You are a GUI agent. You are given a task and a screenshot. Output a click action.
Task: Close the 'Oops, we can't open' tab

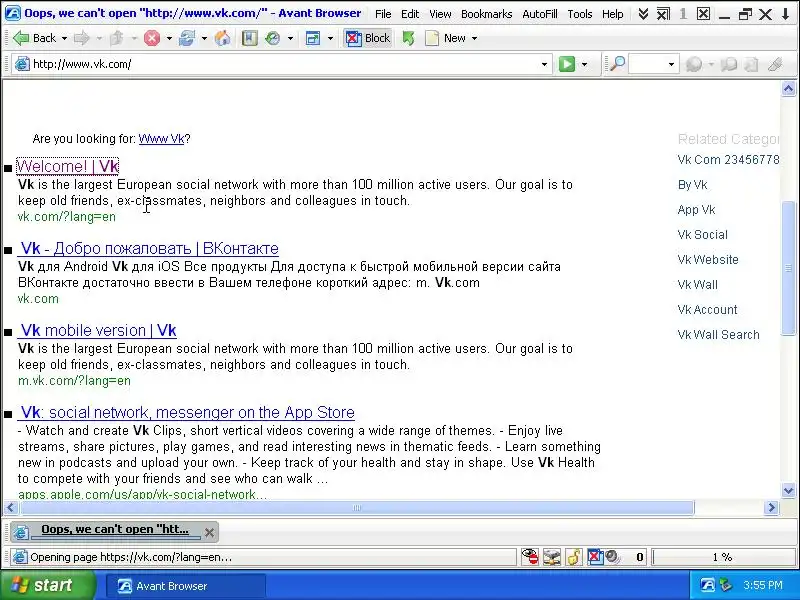point(209,533)
